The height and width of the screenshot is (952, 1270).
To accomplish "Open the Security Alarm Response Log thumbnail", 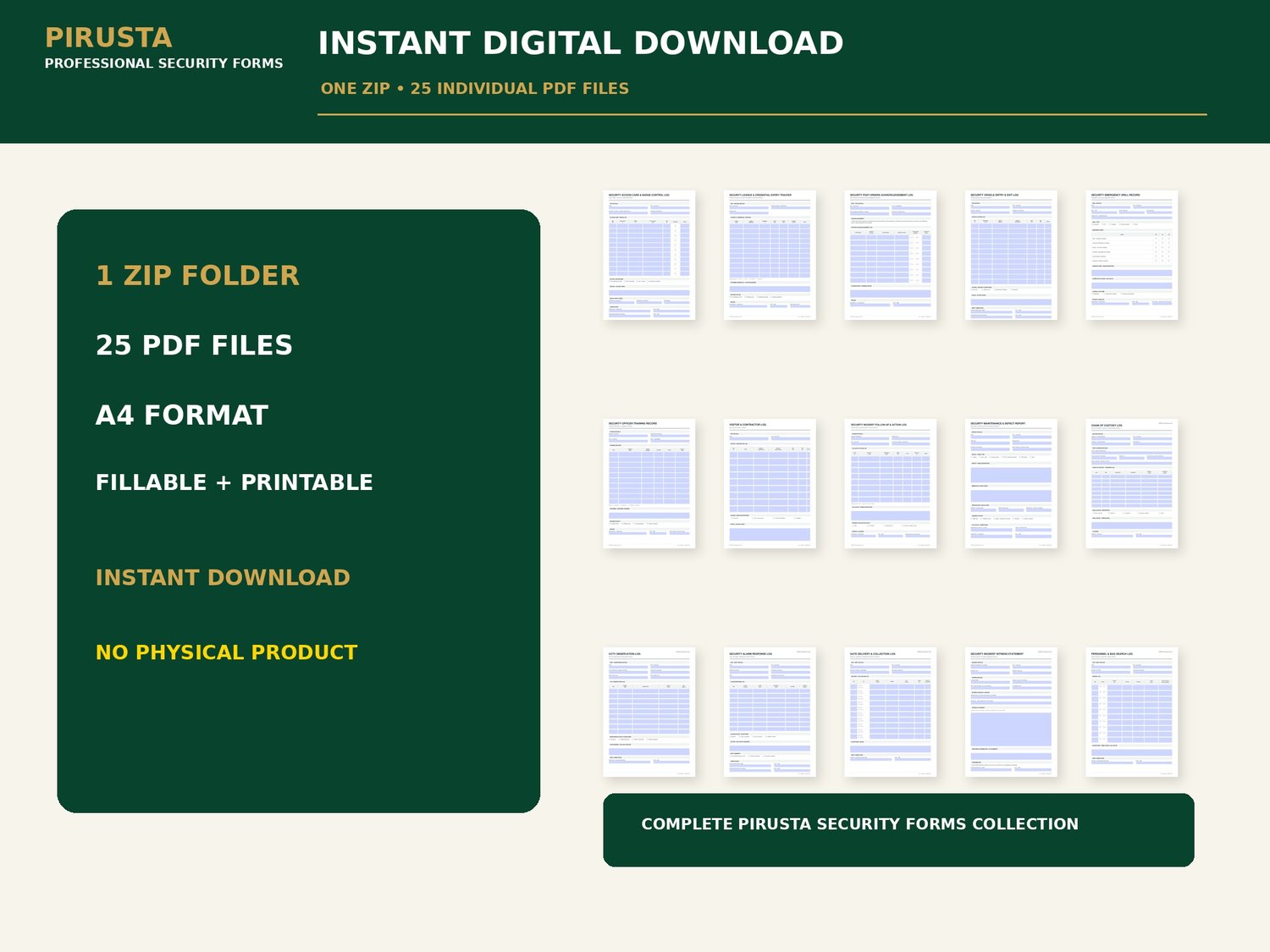I will [x=770, y=712].
